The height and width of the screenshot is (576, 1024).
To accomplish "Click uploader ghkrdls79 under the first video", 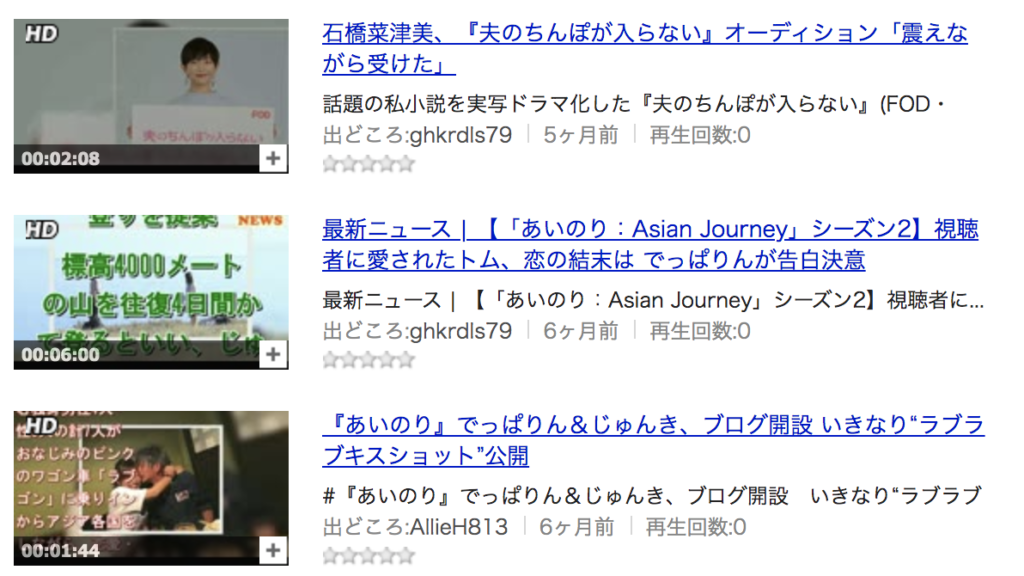I will (x=460, y=135).
